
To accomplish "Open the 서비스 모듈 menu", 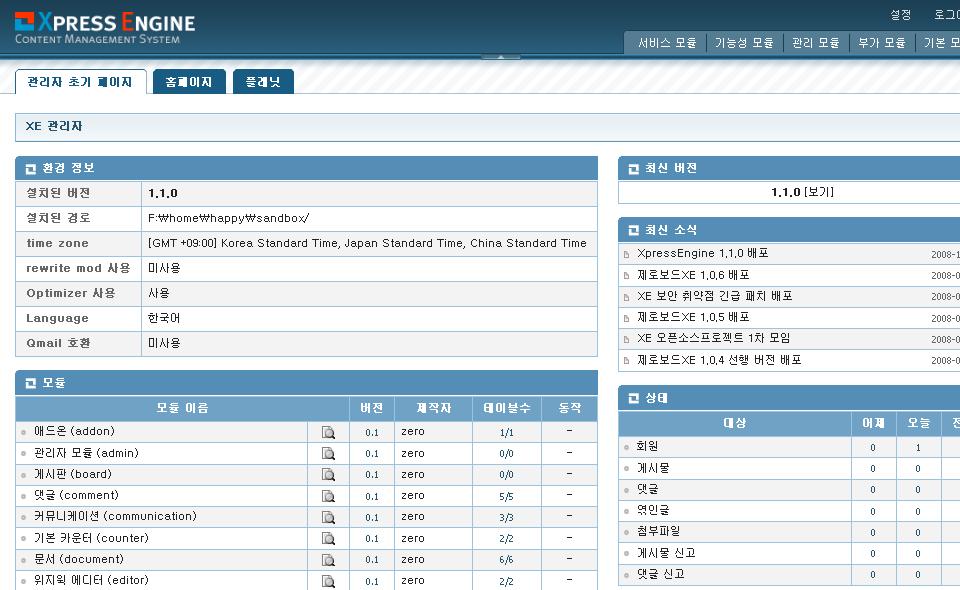I will tap(667, 43).
